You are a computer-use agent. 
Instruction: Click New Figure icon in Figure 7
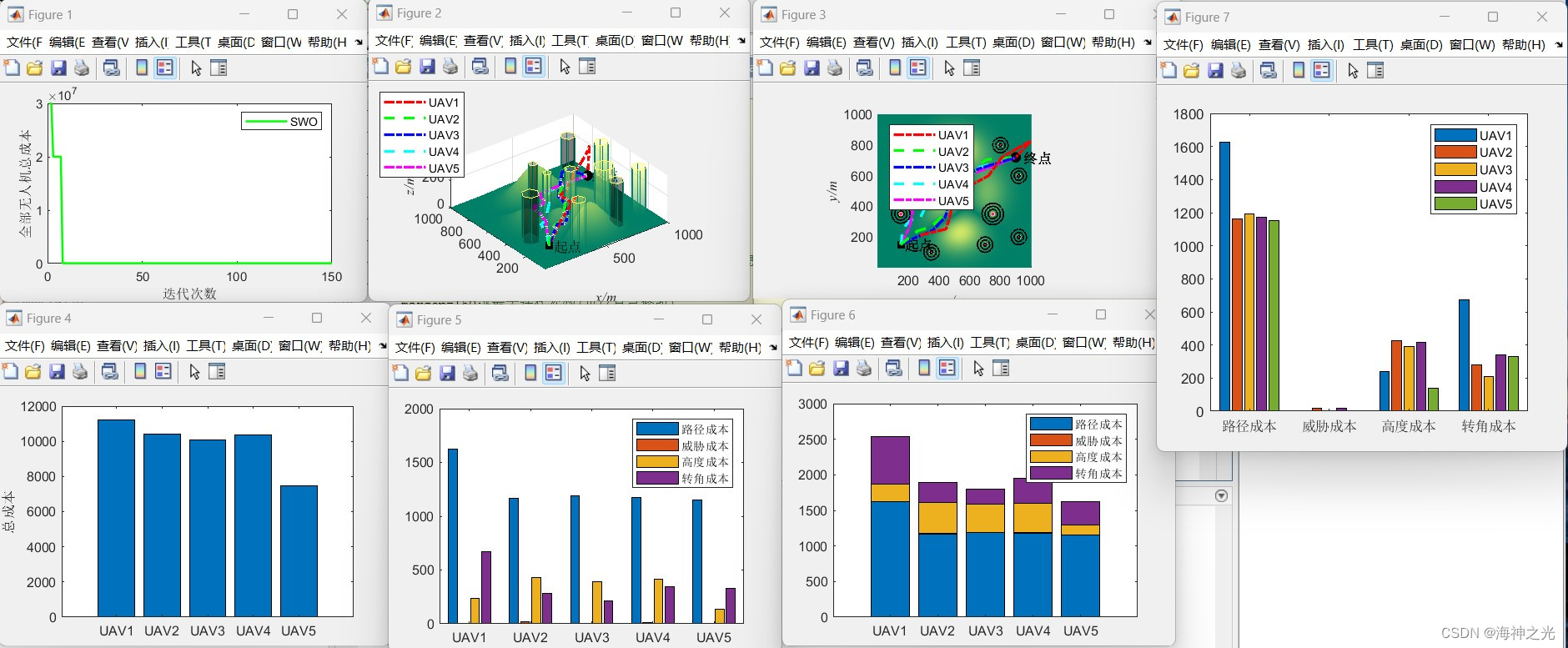click(1168, 70)
